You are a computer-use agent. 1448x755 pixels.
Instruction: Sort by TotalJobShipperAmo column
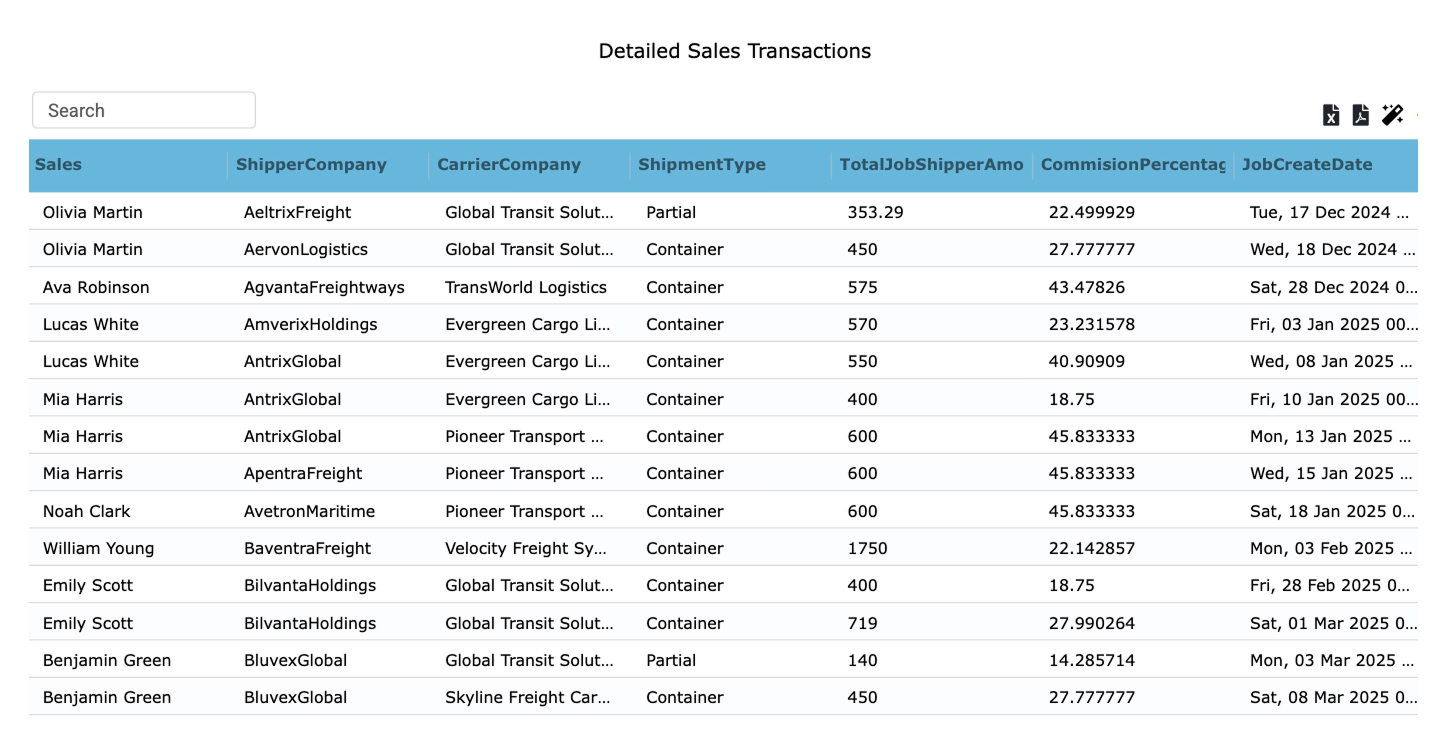tap(931, 164)
